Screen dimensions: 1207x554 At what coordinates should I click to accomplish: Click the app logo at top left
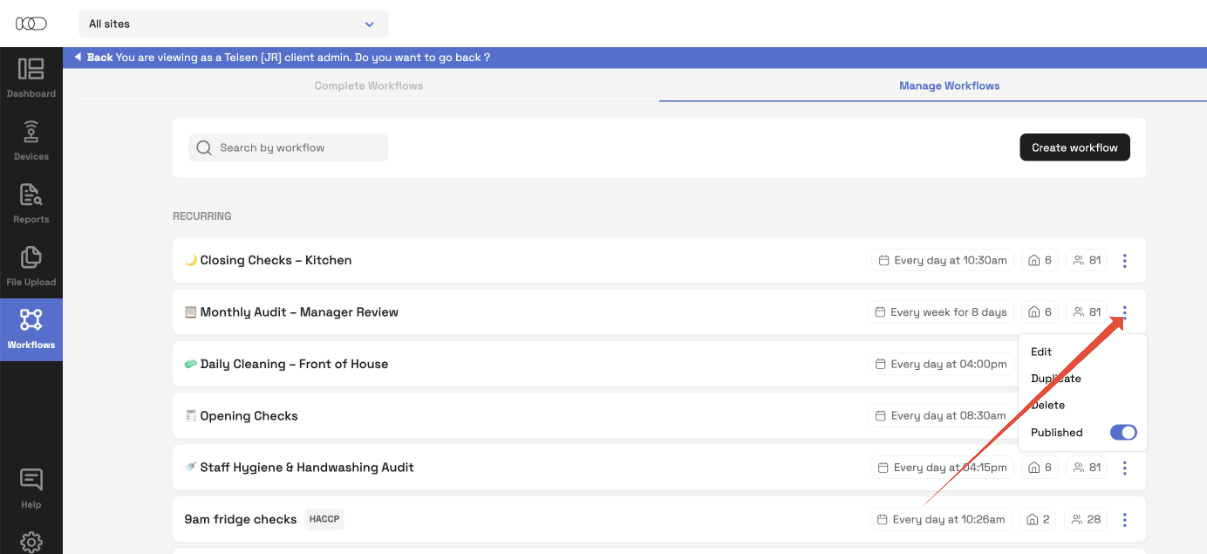(x=31, y=23)
